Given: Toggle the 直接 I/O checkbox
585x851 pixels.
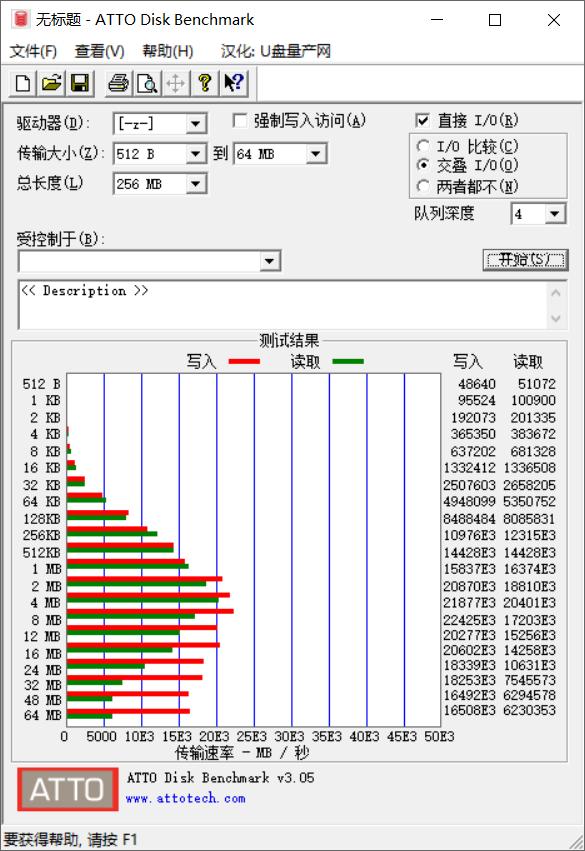Looking at the screenshot, I should (422, 120).
